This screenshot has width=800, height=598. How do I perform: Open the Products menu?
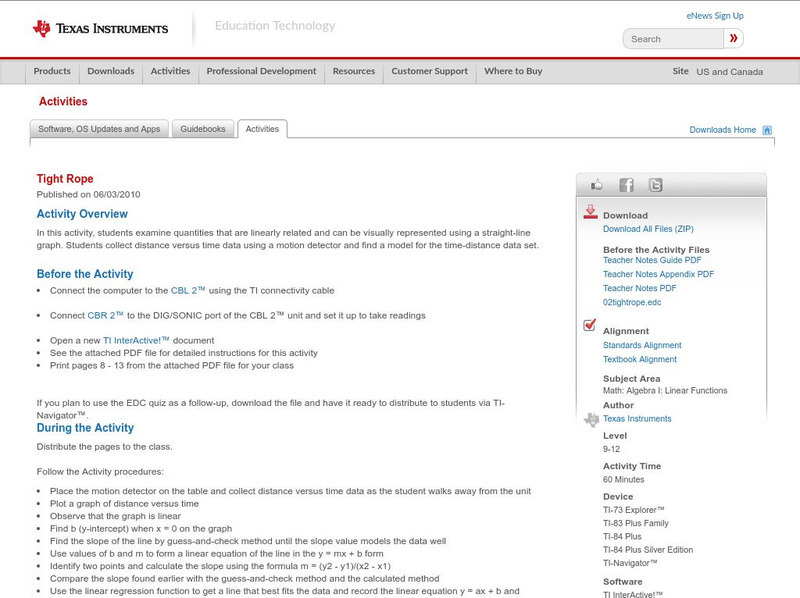pyautogui.click(x=52, y=71)
